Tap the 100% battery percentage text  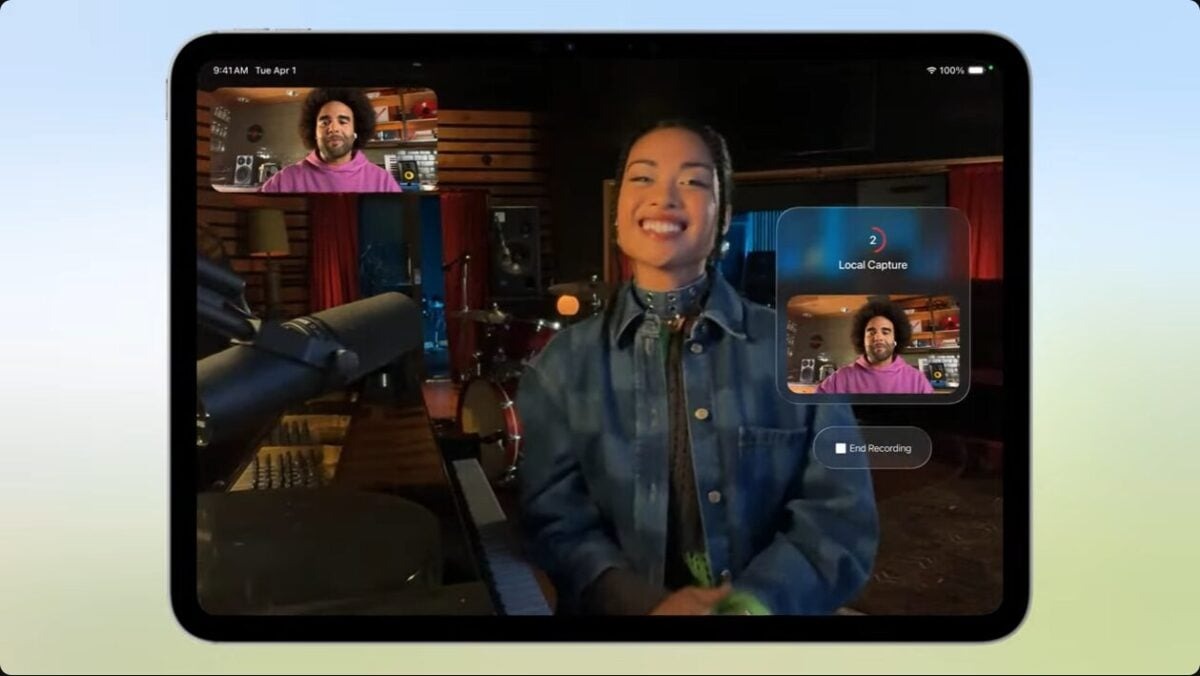coord(951,71)
